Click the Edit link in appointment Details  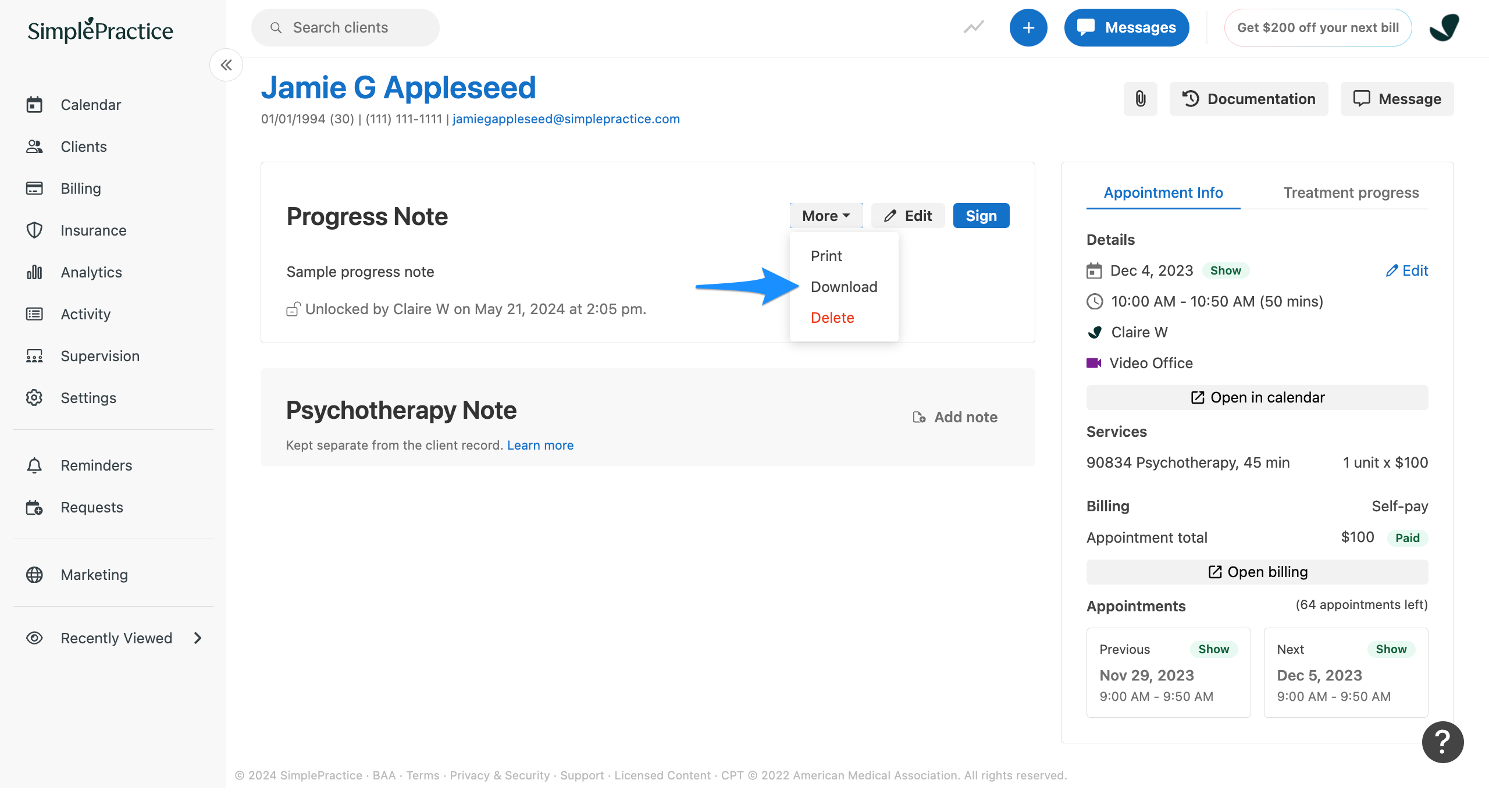point(1406,270)
